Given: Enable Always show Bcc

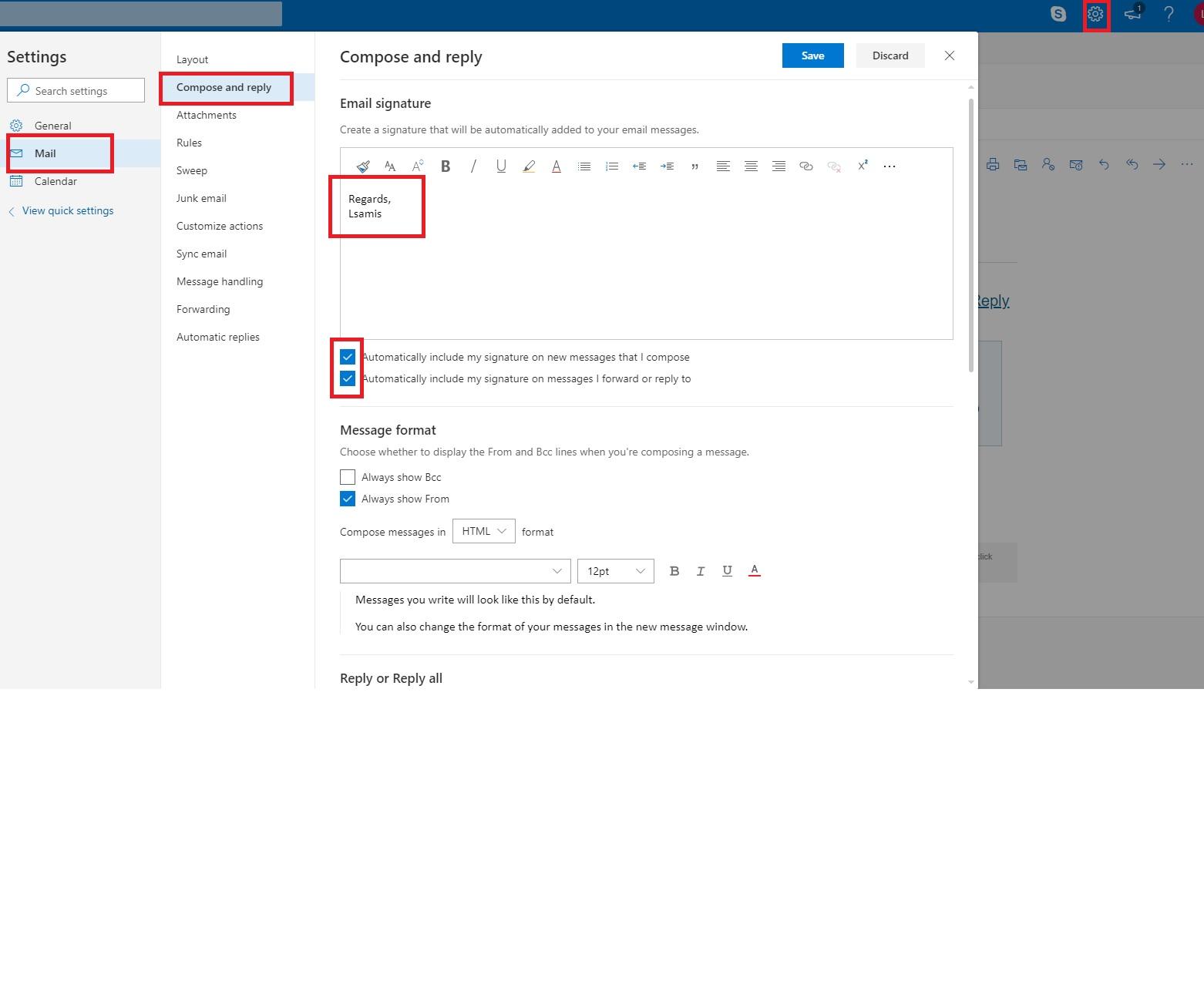Looking at the screenshot, I should 348,477.
